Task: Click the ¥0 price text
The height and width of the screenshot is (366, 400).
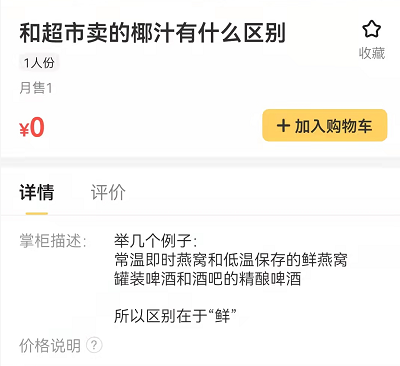Action: click(32, 127)
